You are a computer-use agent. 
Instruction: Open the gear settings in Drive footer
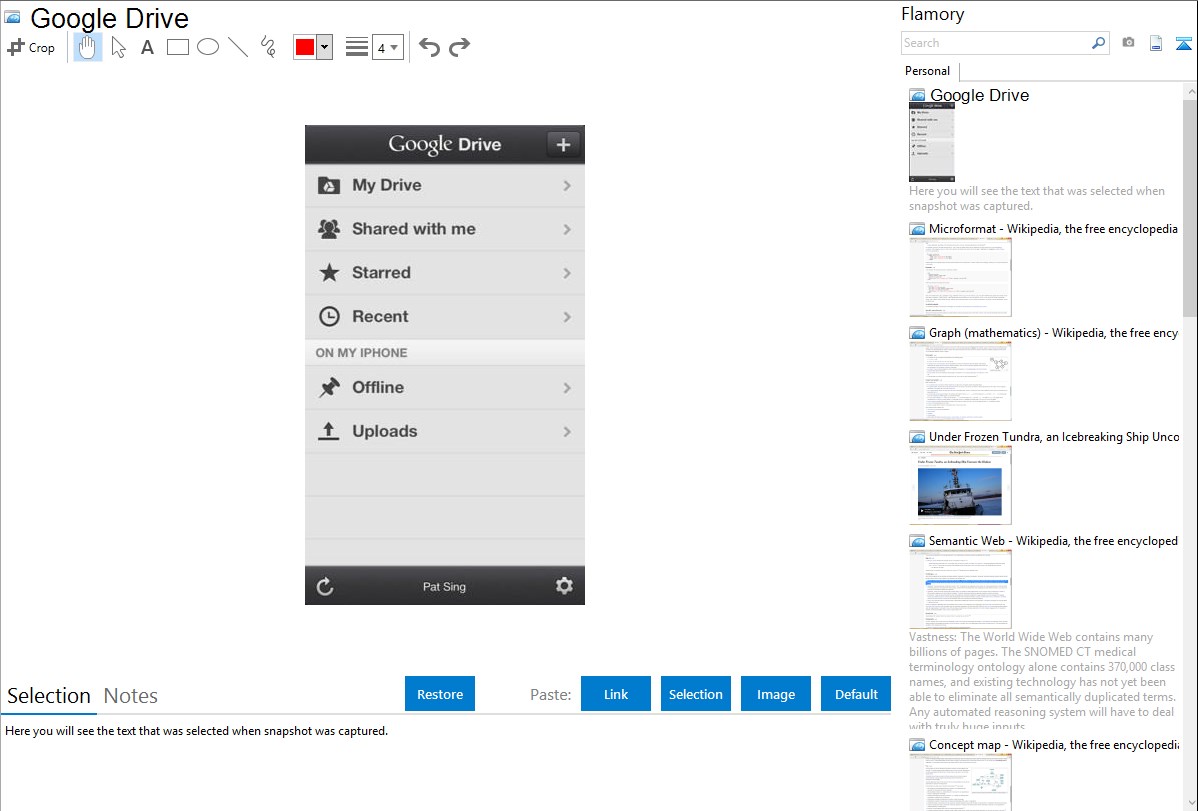(x=564, y=586)
